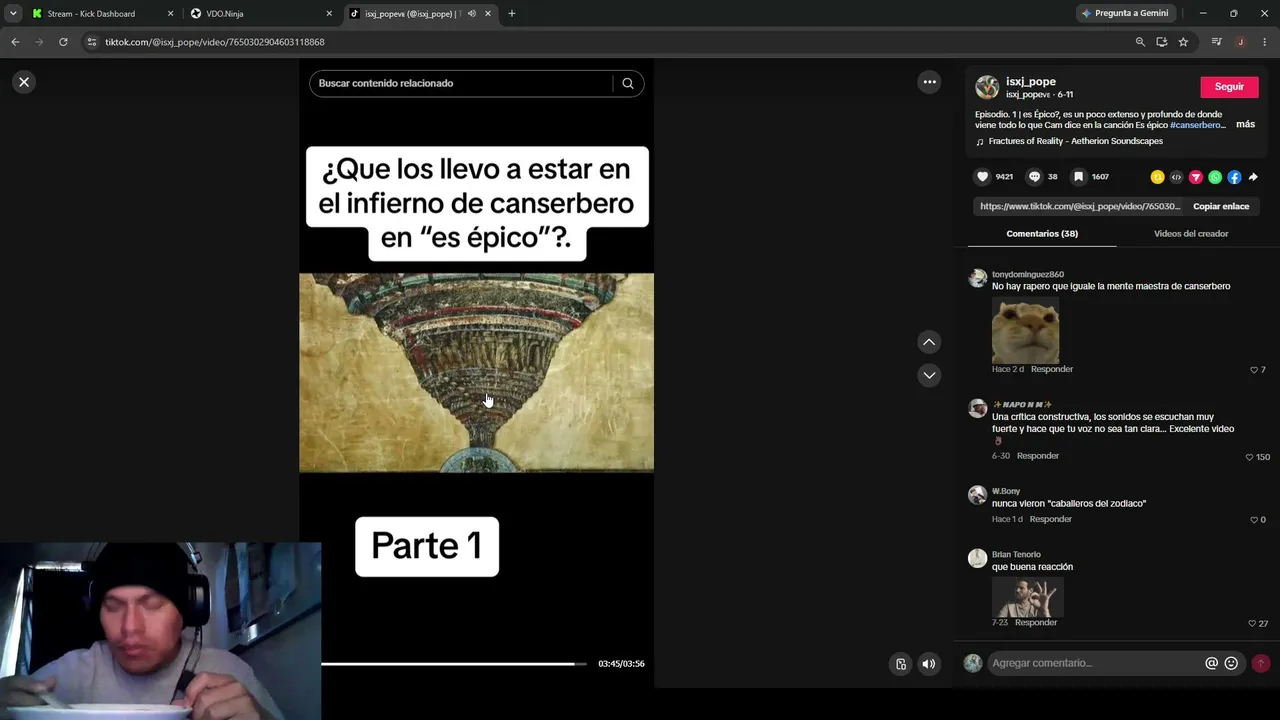Open the Comentarios (38) tab
This screenshot has height=720, width=1280.
pyautogui.click(x=1042, y=234)
